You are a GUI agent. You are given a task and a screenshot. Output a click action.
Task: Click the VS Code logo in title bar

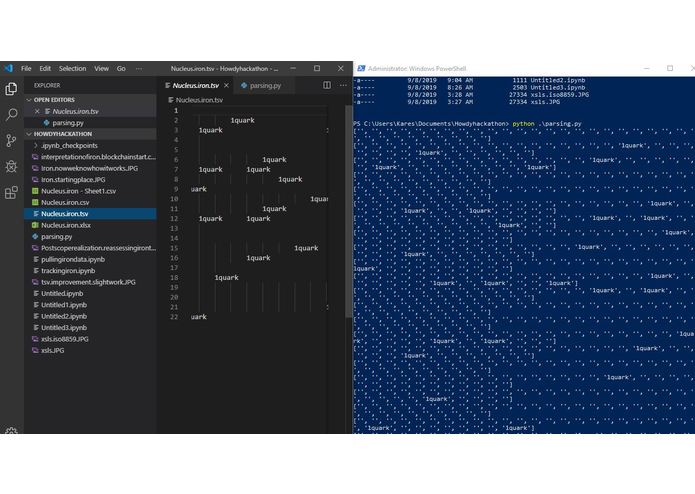pos(9,69)
